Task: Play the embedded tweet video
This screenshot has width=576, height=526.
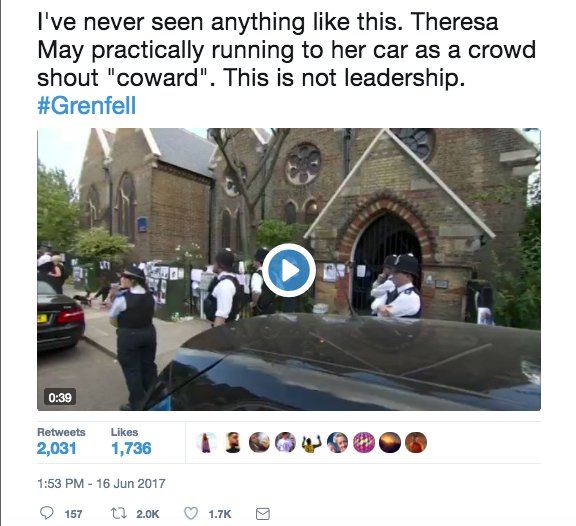Action: click(x=289, y=270)
